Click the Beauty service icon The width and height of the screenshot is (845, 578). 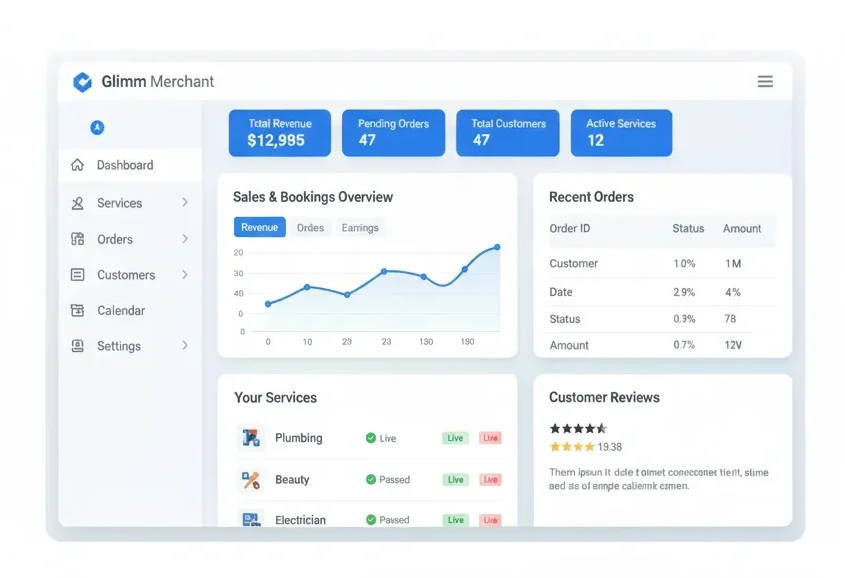(x=251, y=480)
